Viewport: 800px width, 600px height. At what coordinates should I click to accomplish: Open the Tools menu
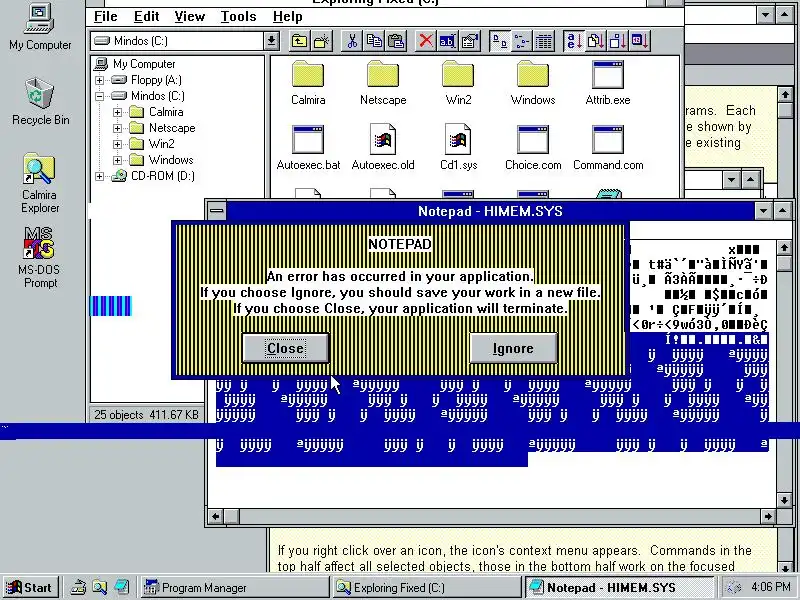tap(238, 16)
